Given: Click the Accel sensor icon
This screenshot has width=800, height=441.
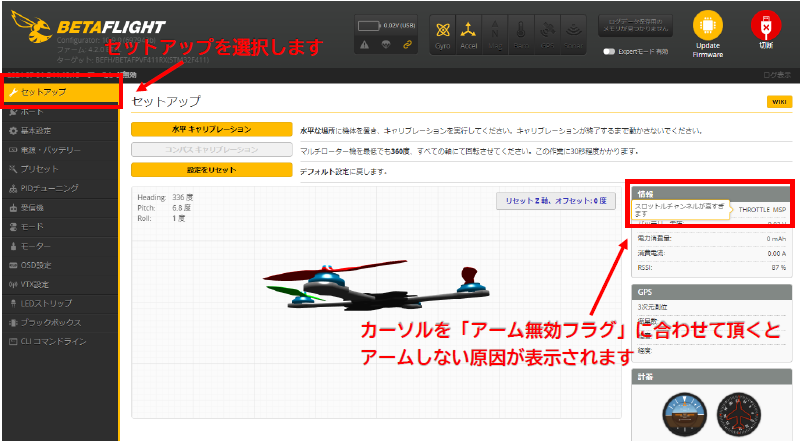Looking at the screenshot, I should point(468,34).
